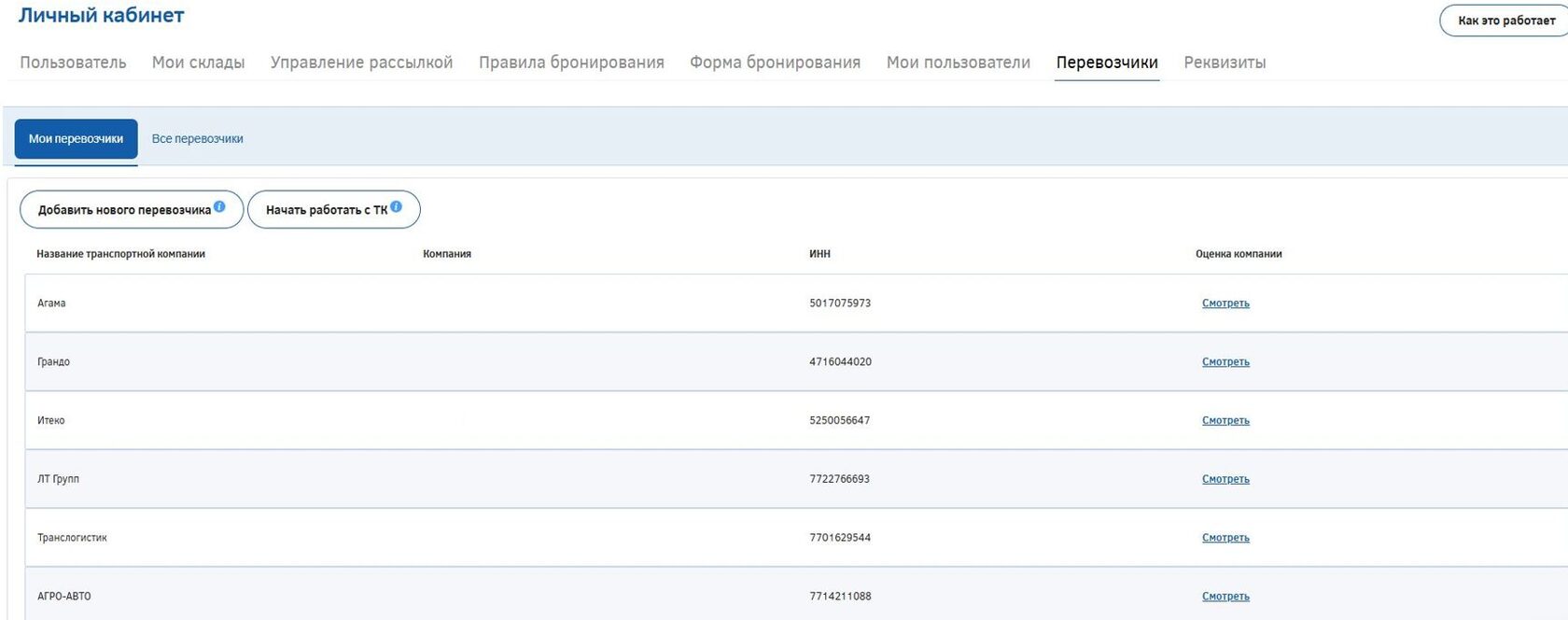1568x620 pixels.
Task: Click ИНН value 7701629544
Action: (x=840, y=538)
